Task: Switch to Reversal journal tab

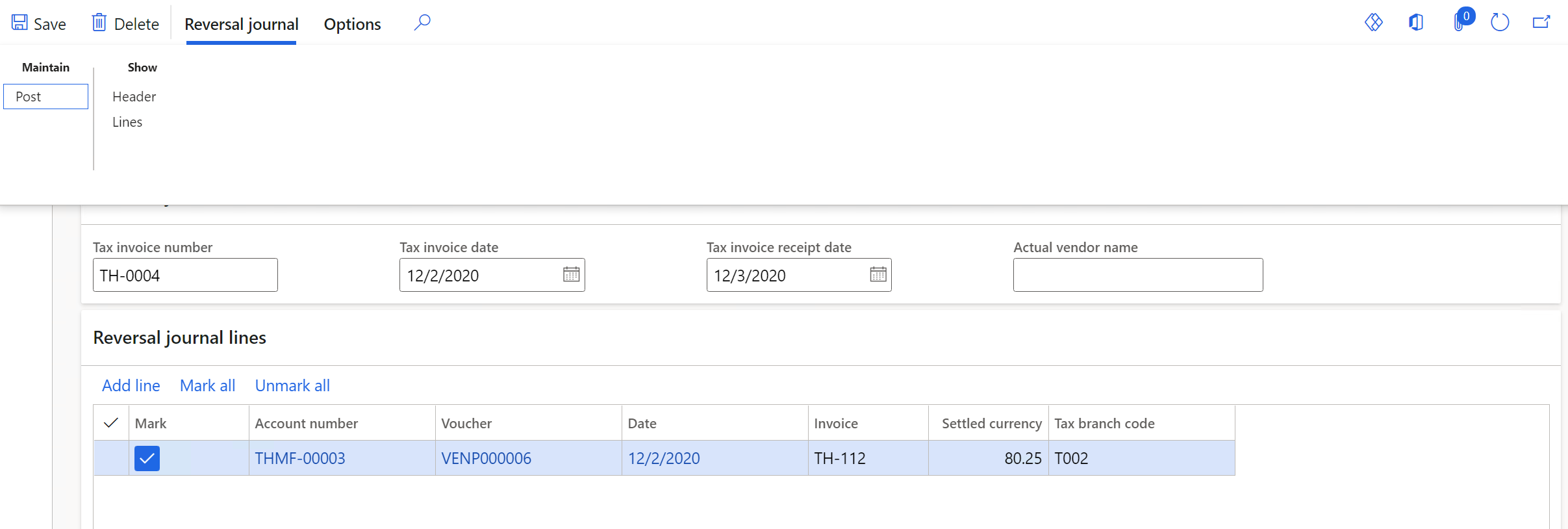Action: pyautogui.click(x=242, y=24)
